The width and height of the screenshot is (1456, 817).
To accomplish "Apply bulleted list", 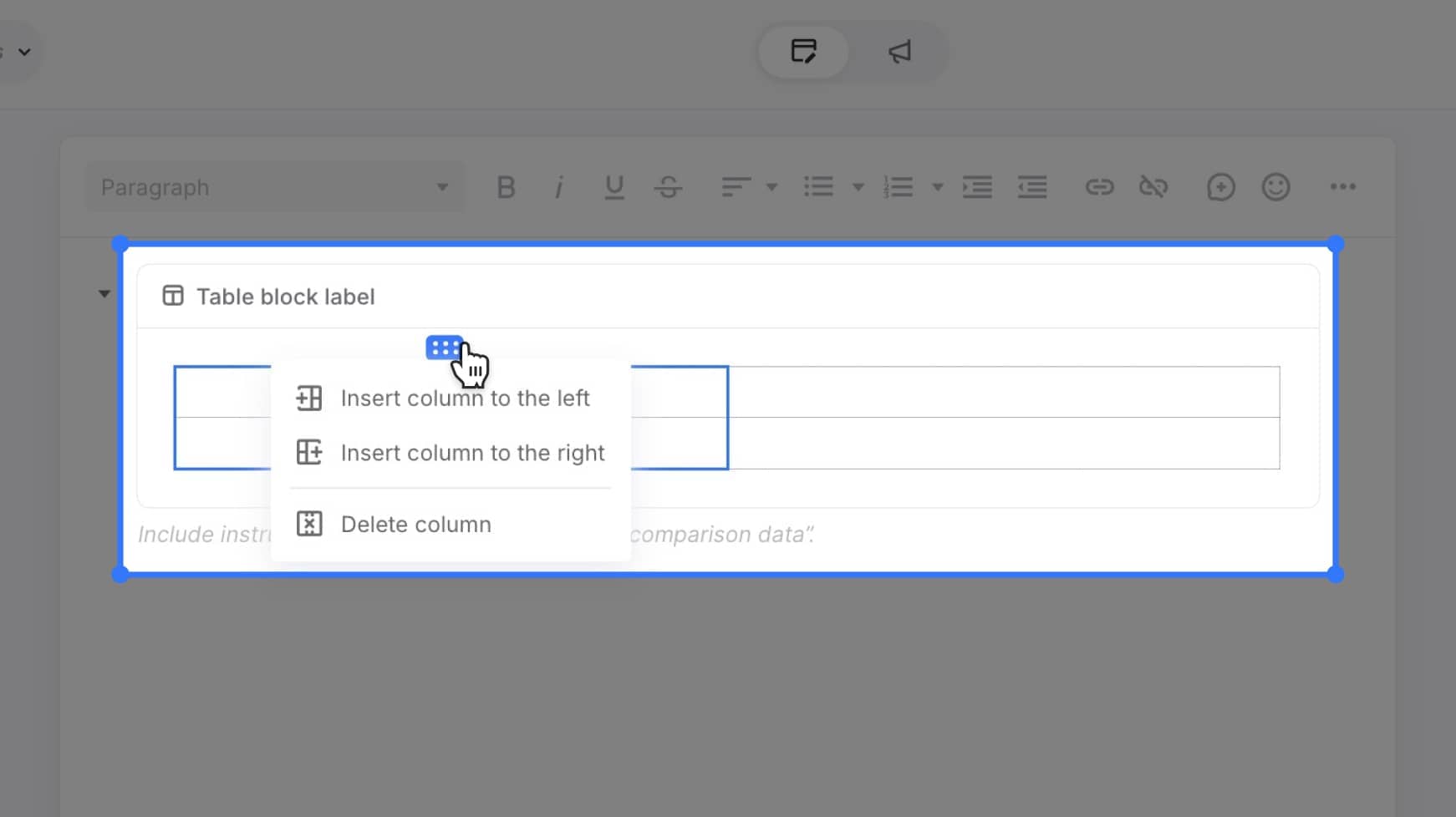I will [x=818, y=187].
